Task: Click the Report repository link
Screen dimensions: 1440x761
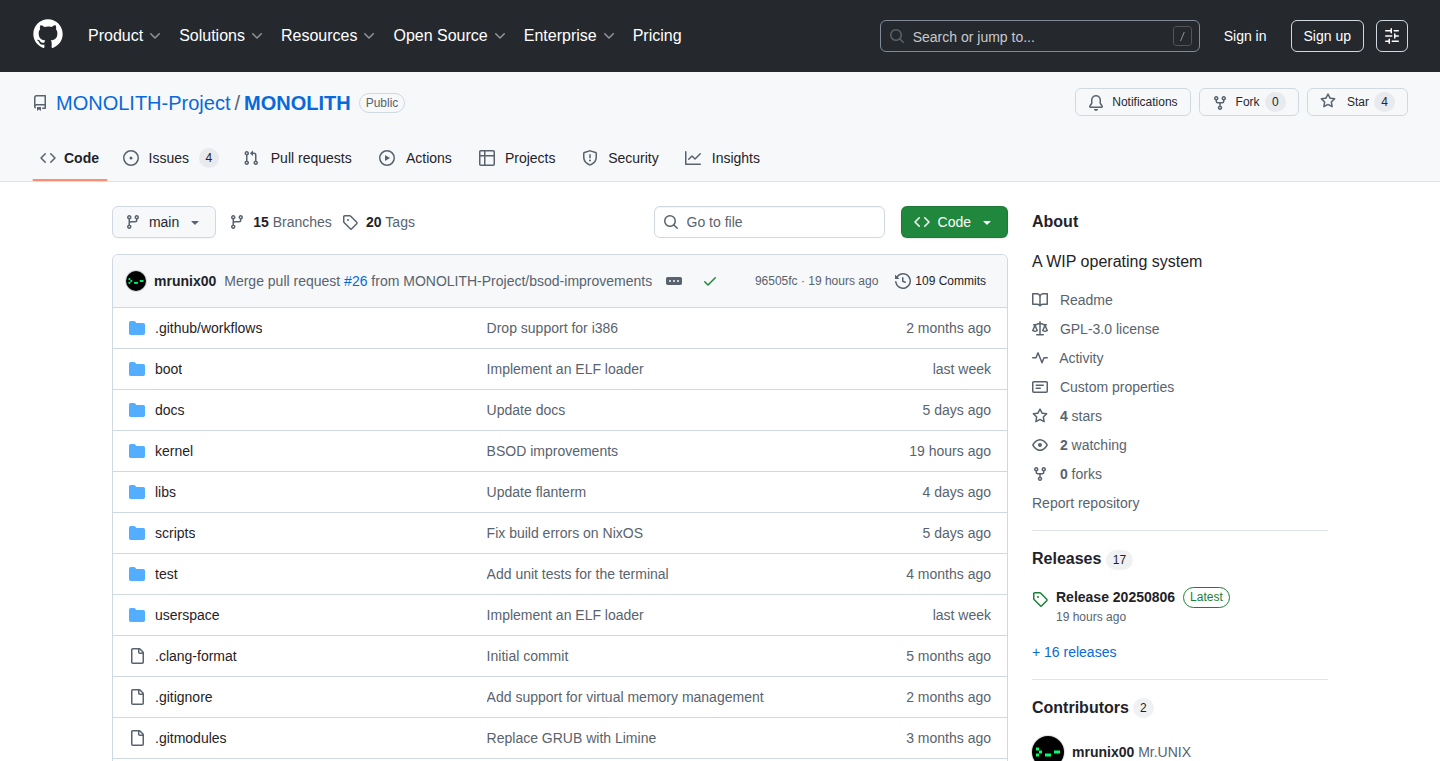Action: [x=1085, y=503]
